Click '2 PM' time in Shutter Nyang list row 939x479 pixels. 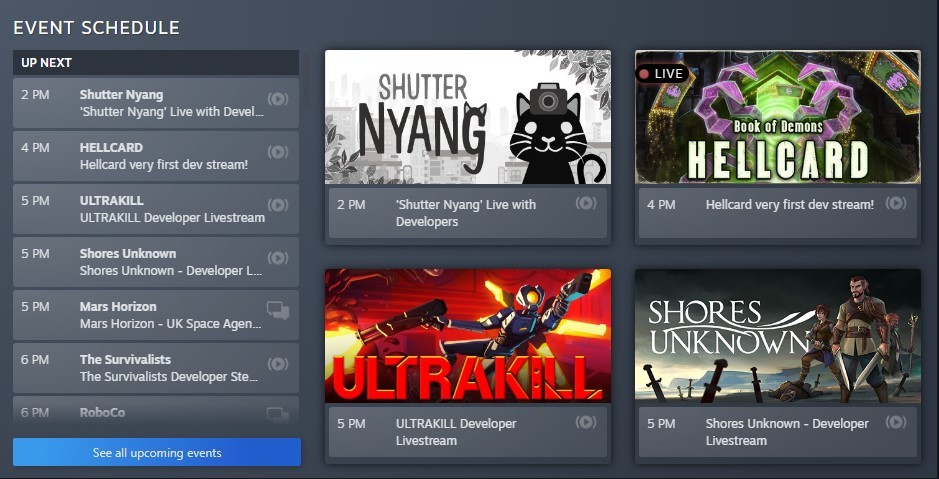point(35,95)
